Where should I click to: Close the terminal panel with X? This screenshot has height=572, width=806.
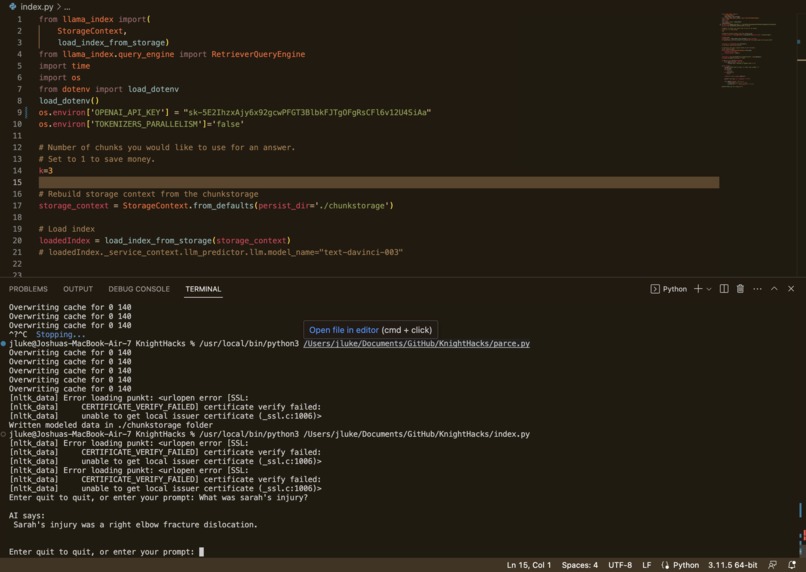(x=791, y=289)
